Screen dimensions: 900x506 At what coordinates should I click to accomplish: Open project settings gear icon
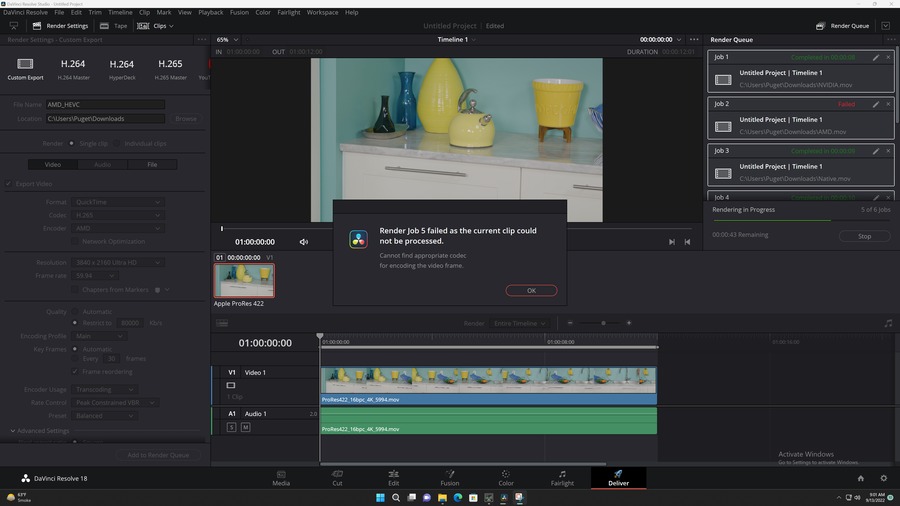click(884, 478)
